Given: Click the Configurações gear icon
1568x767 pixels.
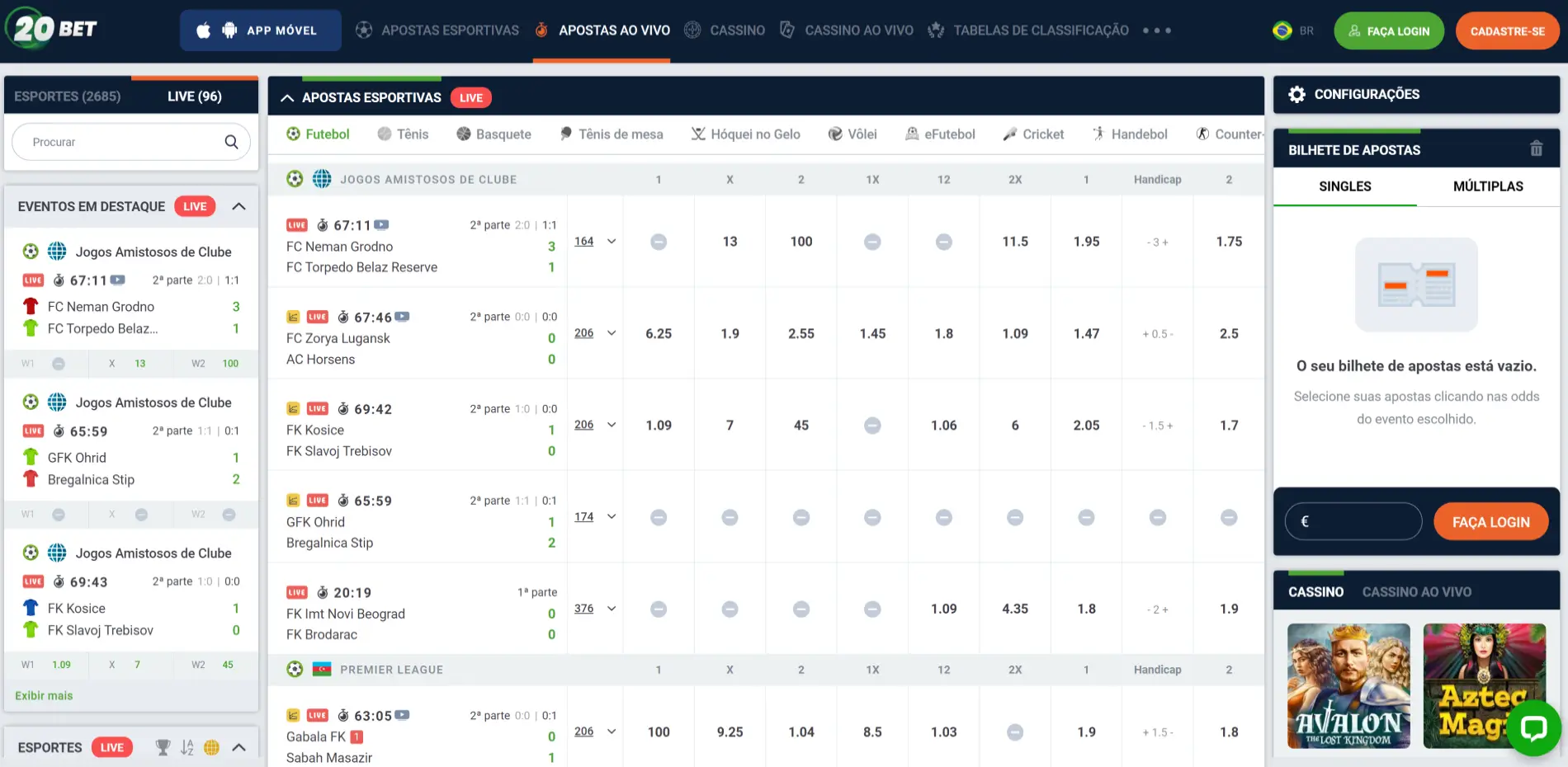Looking at the screenshot, I should [1296, 95].
